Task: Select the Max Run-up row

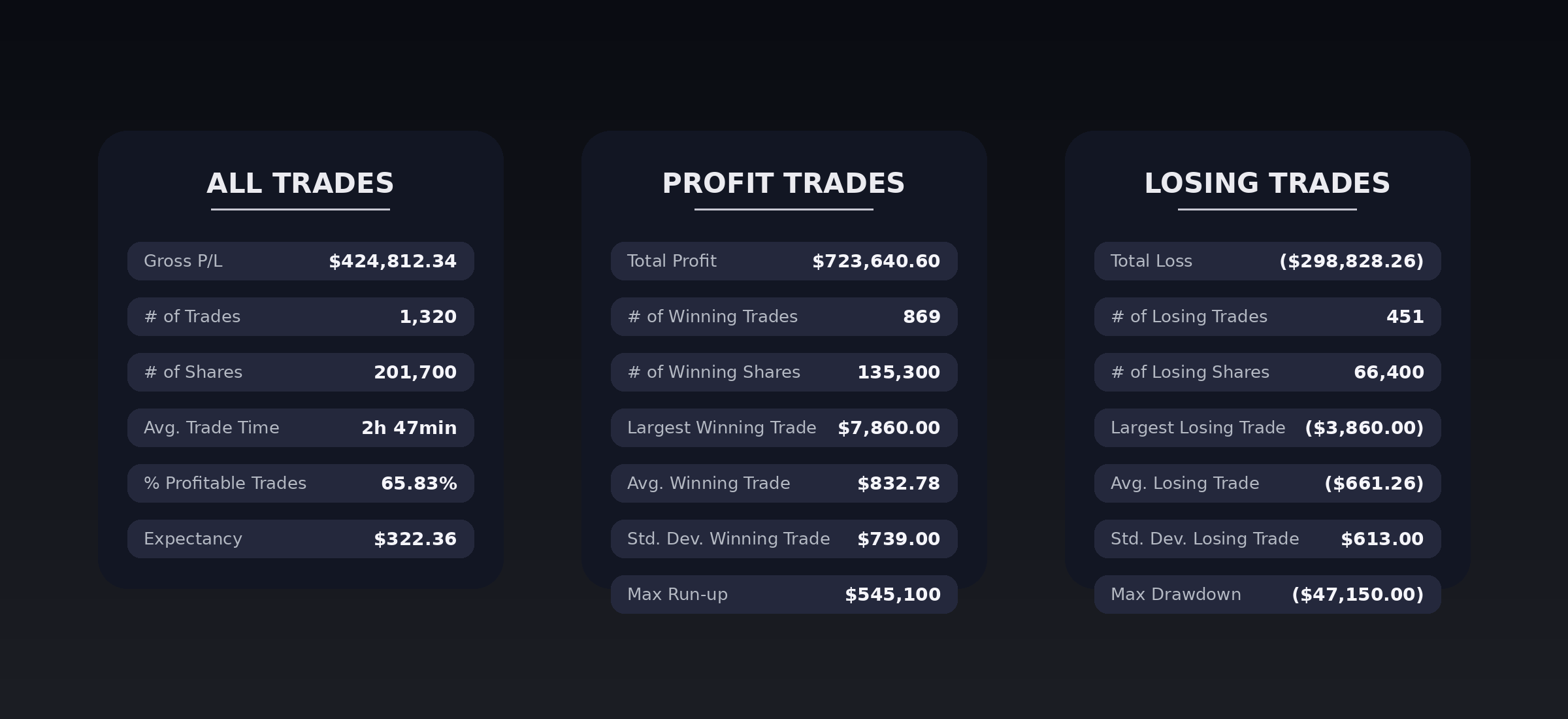Action: [x=784, y=595]
